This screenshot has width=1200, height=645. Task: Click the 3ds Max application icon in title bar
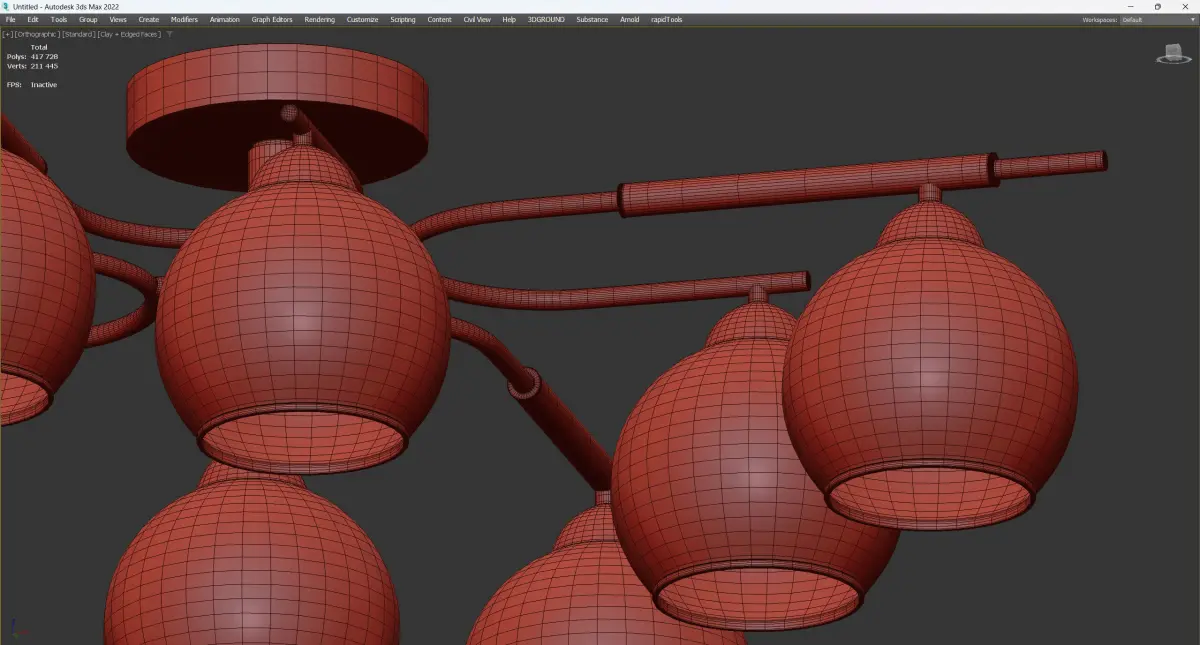click(x=6, y=6)
